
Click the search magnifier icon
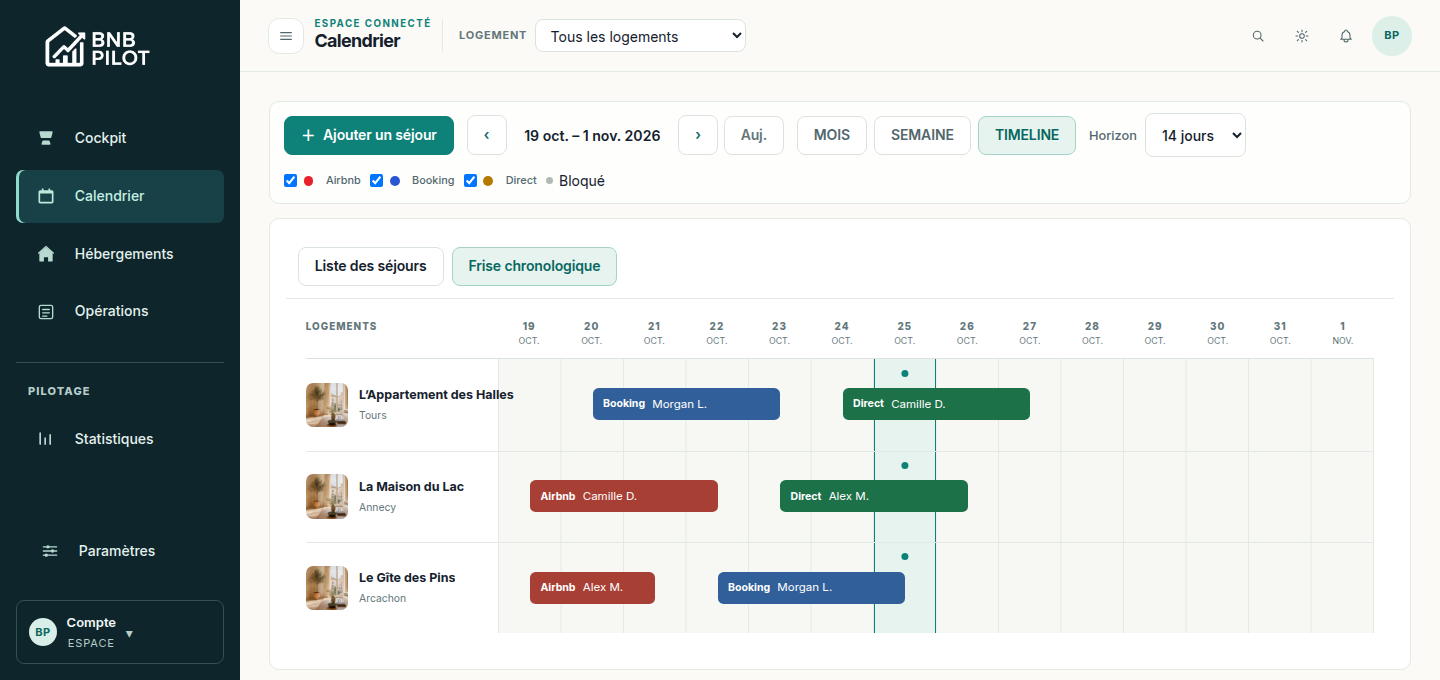(x=1258, y=36)
